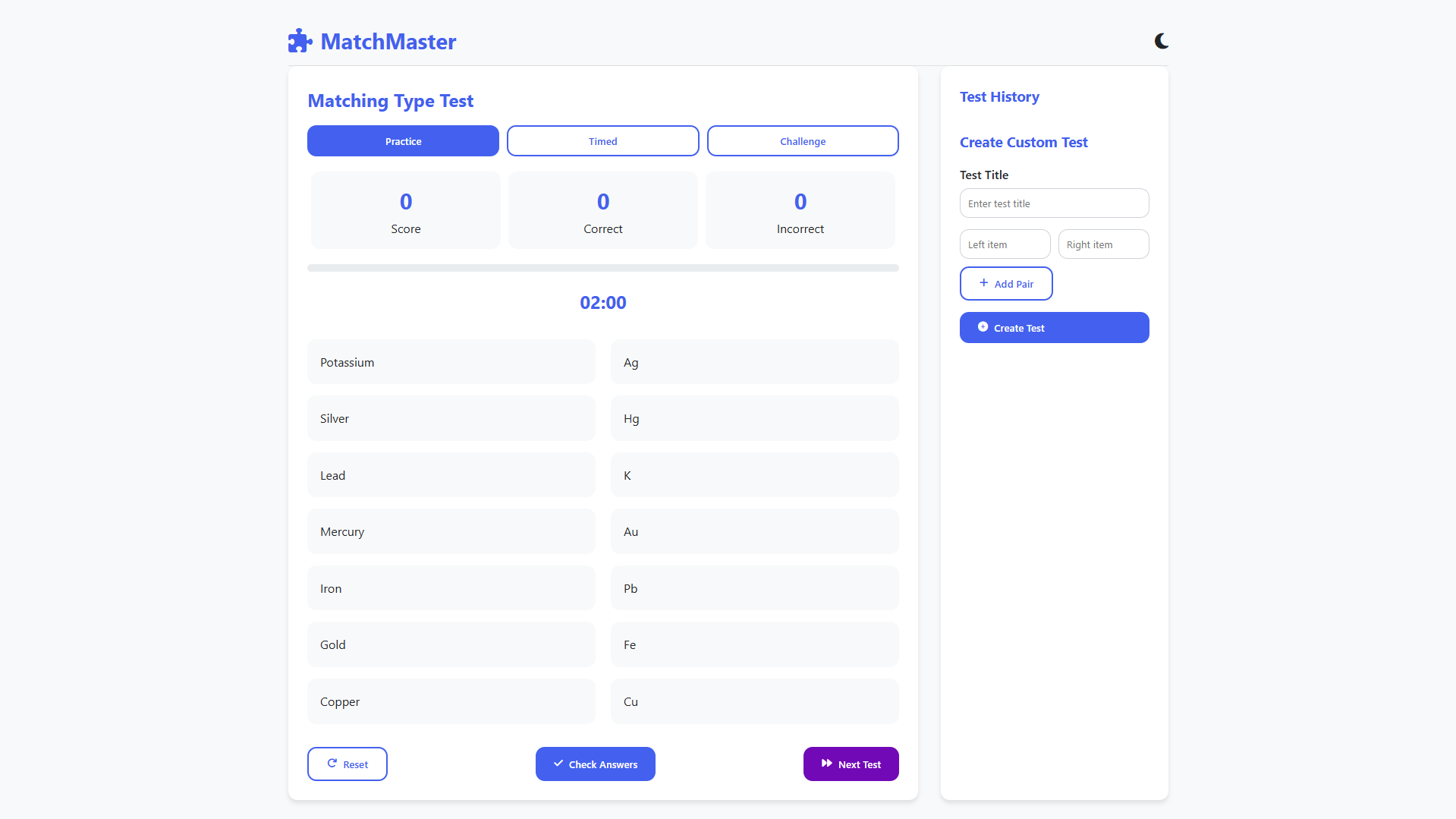This screenshot has width=1456, height=819.
Task: Pick the Au symbol option
Action: (754, 531)
